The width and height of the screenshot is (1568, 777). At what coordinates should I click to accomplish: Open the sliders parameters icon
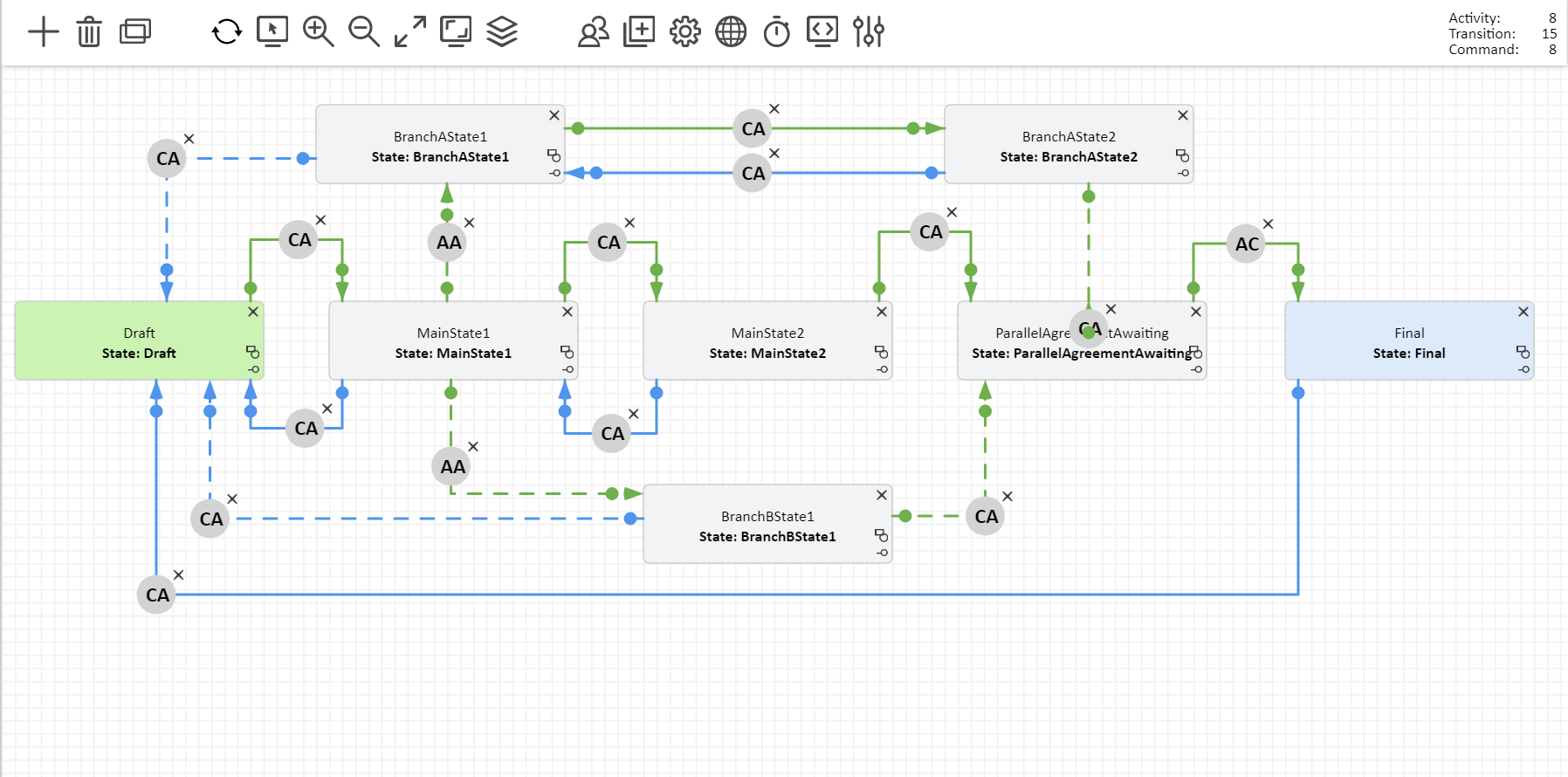(x=869, y=32)
